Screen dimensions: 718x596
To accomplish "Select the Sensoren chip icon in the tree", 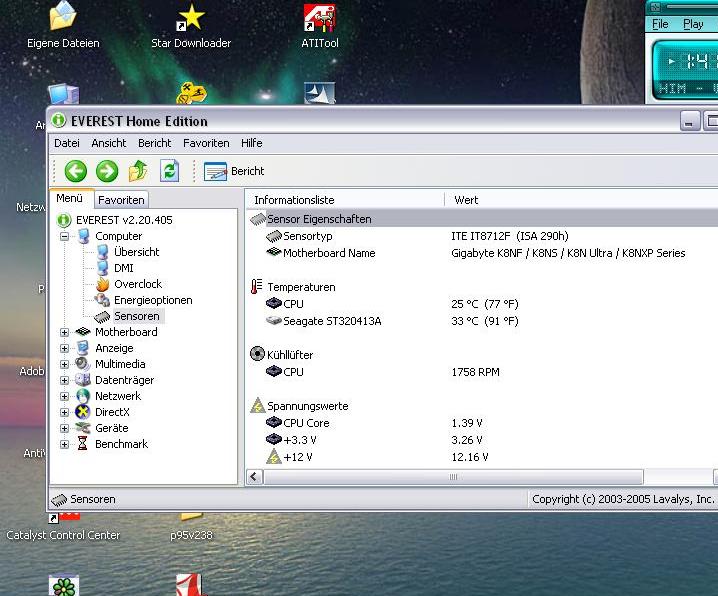I will [102, 317].
